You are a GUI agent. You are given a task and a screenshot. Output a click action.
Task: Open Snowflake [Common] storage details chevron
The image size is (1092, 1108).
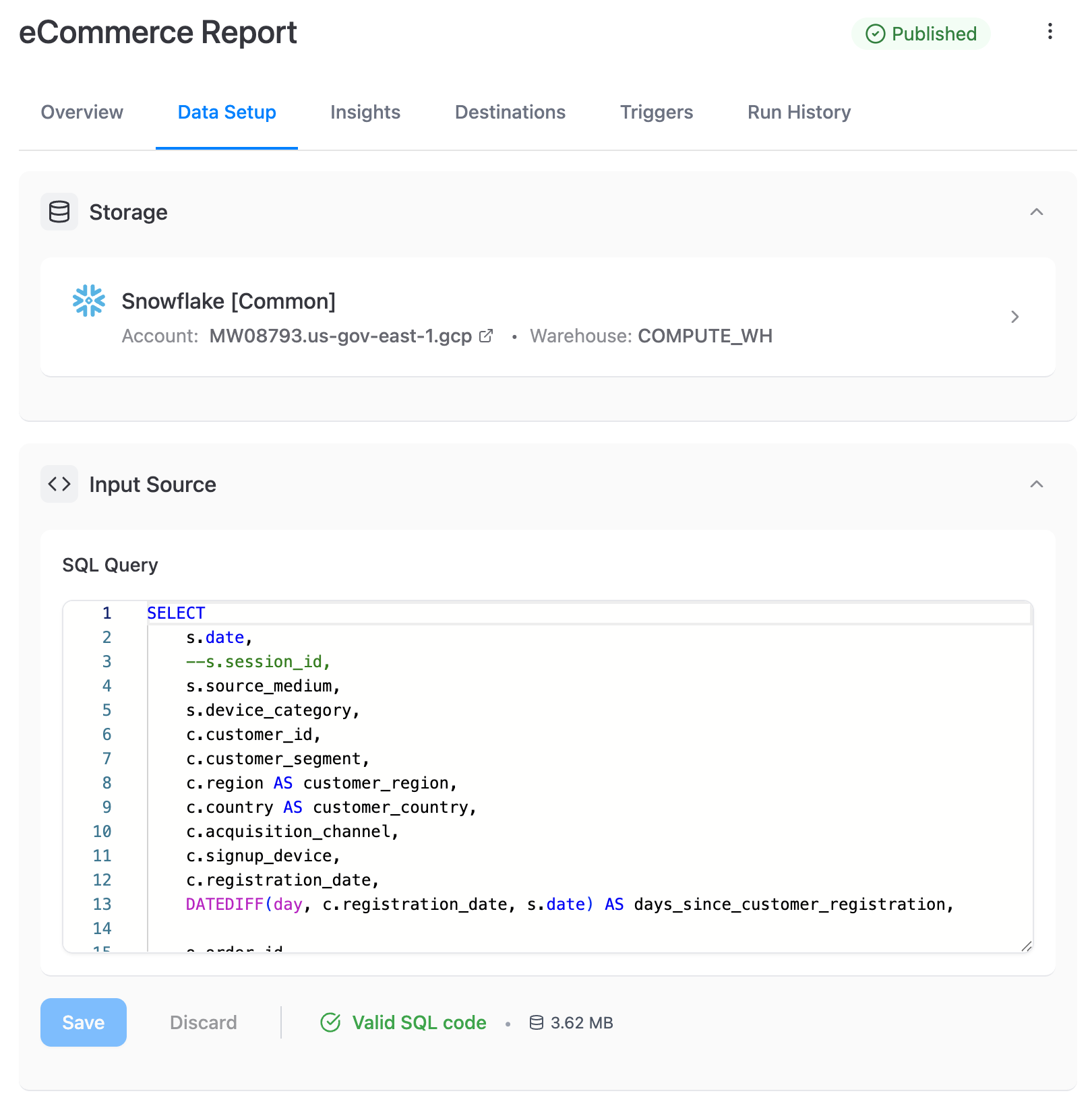point(1014,317)
